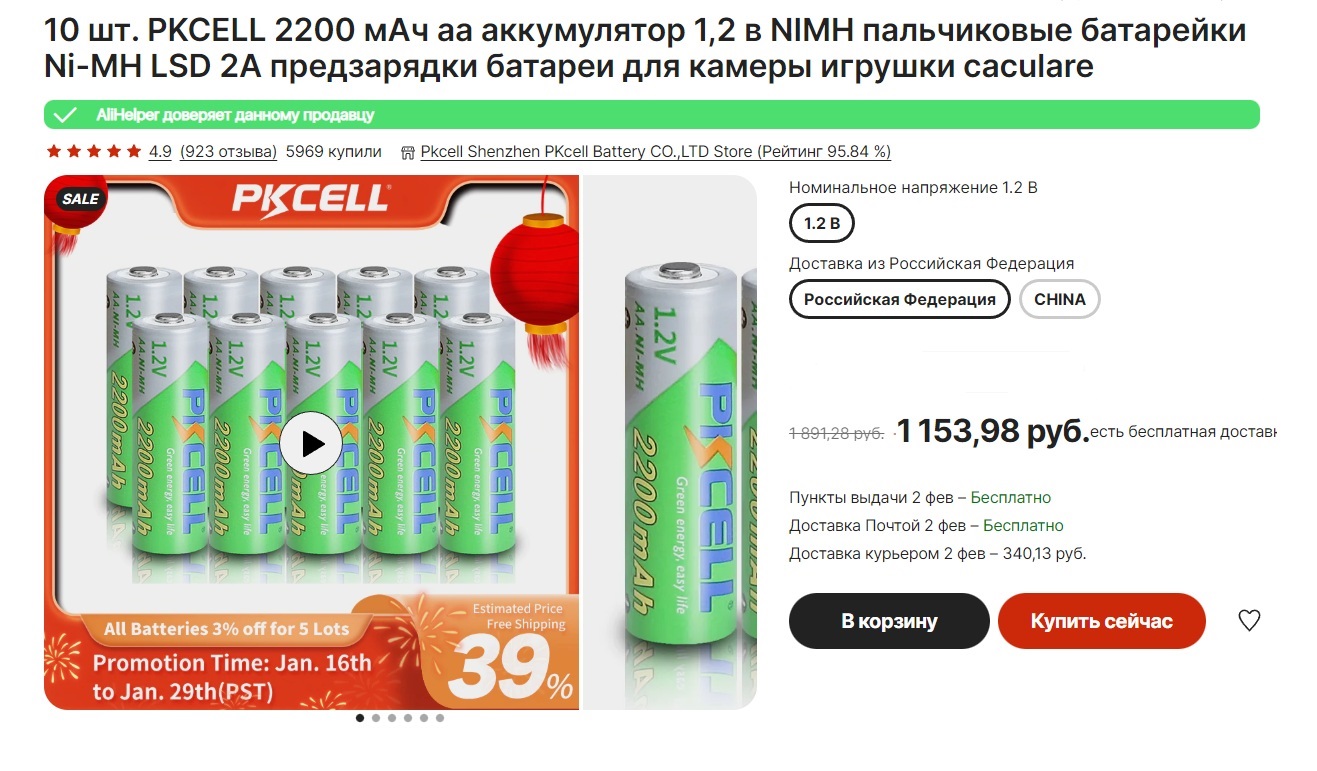Choose shipping from Российская Федерация
1317x771 pixels.
[900, 299]
